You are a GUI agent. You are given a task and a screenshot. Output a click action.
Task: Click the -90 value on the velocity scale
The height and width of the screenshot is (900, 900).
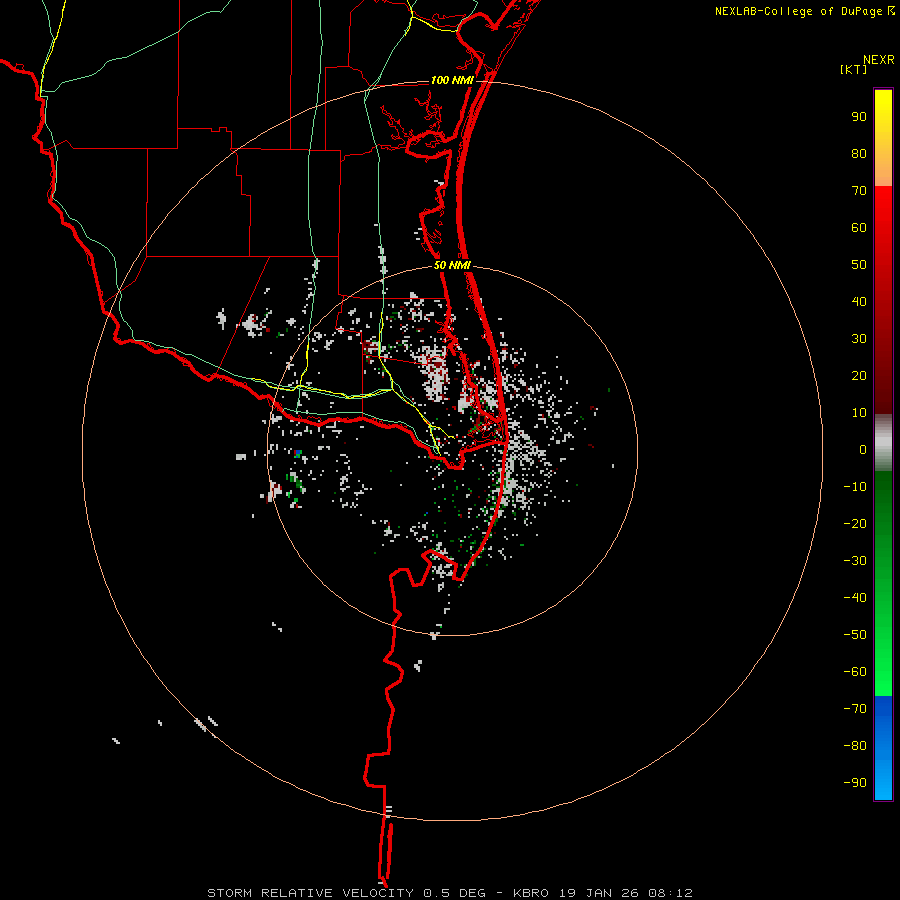855,783
